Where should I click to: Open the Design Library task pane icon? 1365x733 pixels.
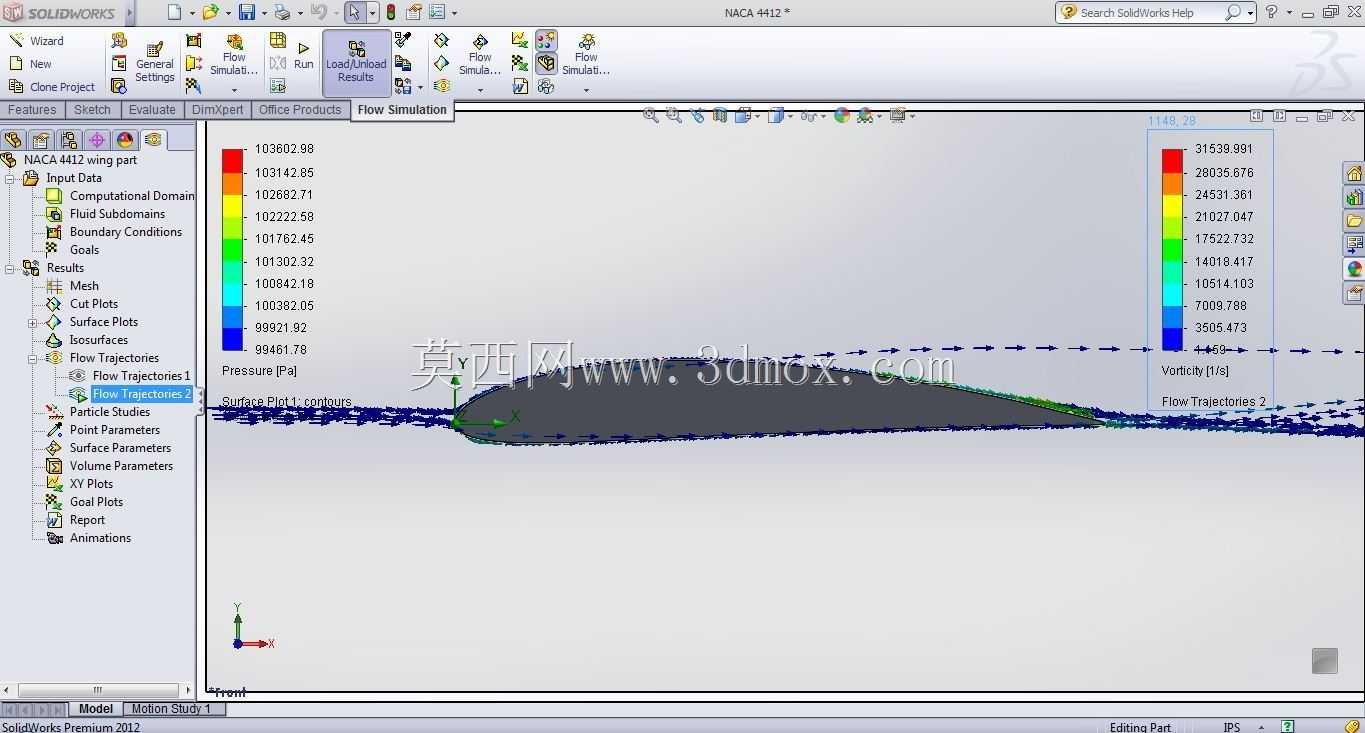pyautogui.click(x=1354, y=197)
